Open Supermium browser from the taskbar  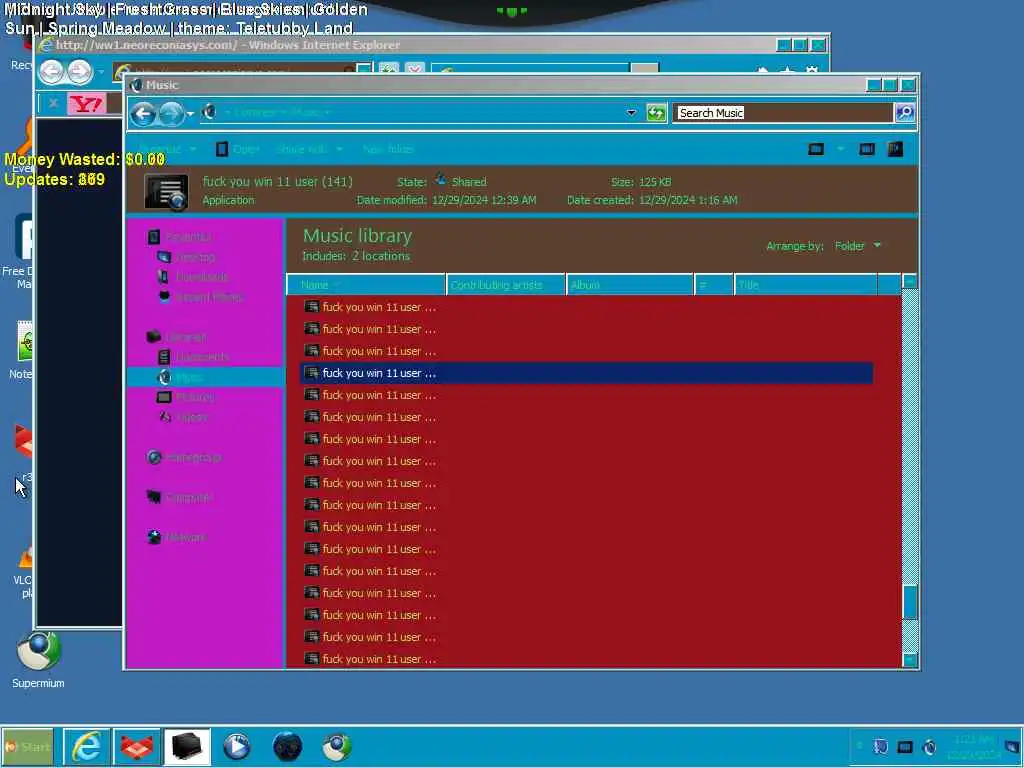click(337, 746)
